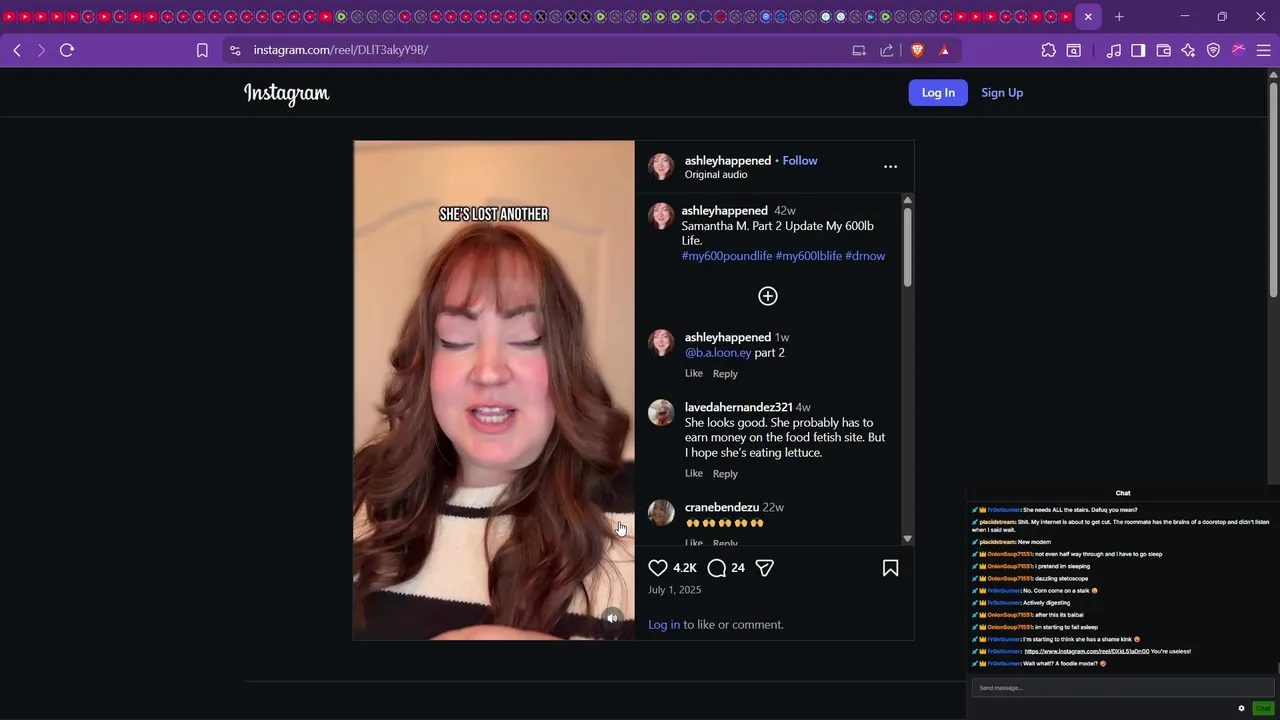Bookmark this page from the address bar

202,50
